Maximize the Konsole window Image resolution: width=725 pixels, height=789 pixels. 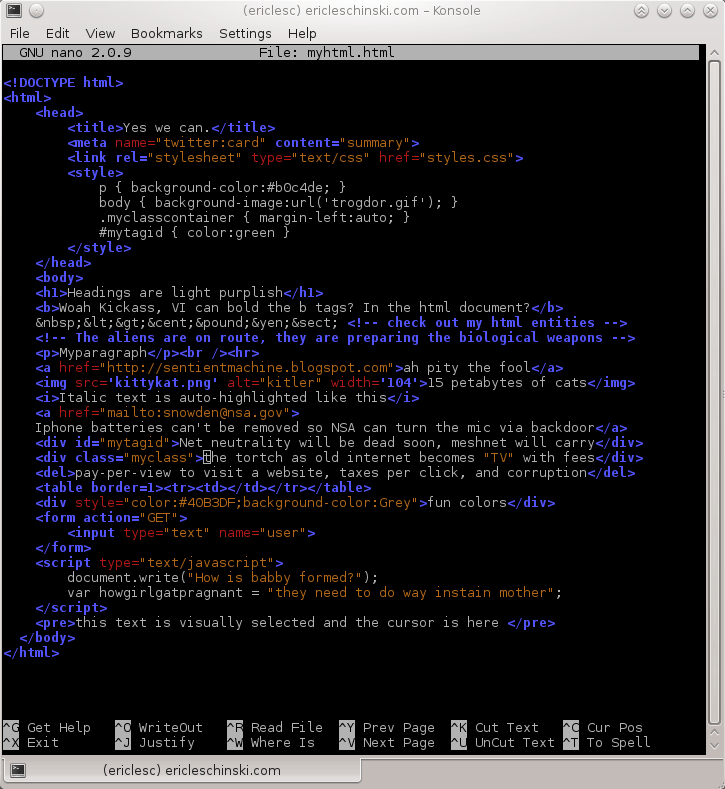pos(687,11)
